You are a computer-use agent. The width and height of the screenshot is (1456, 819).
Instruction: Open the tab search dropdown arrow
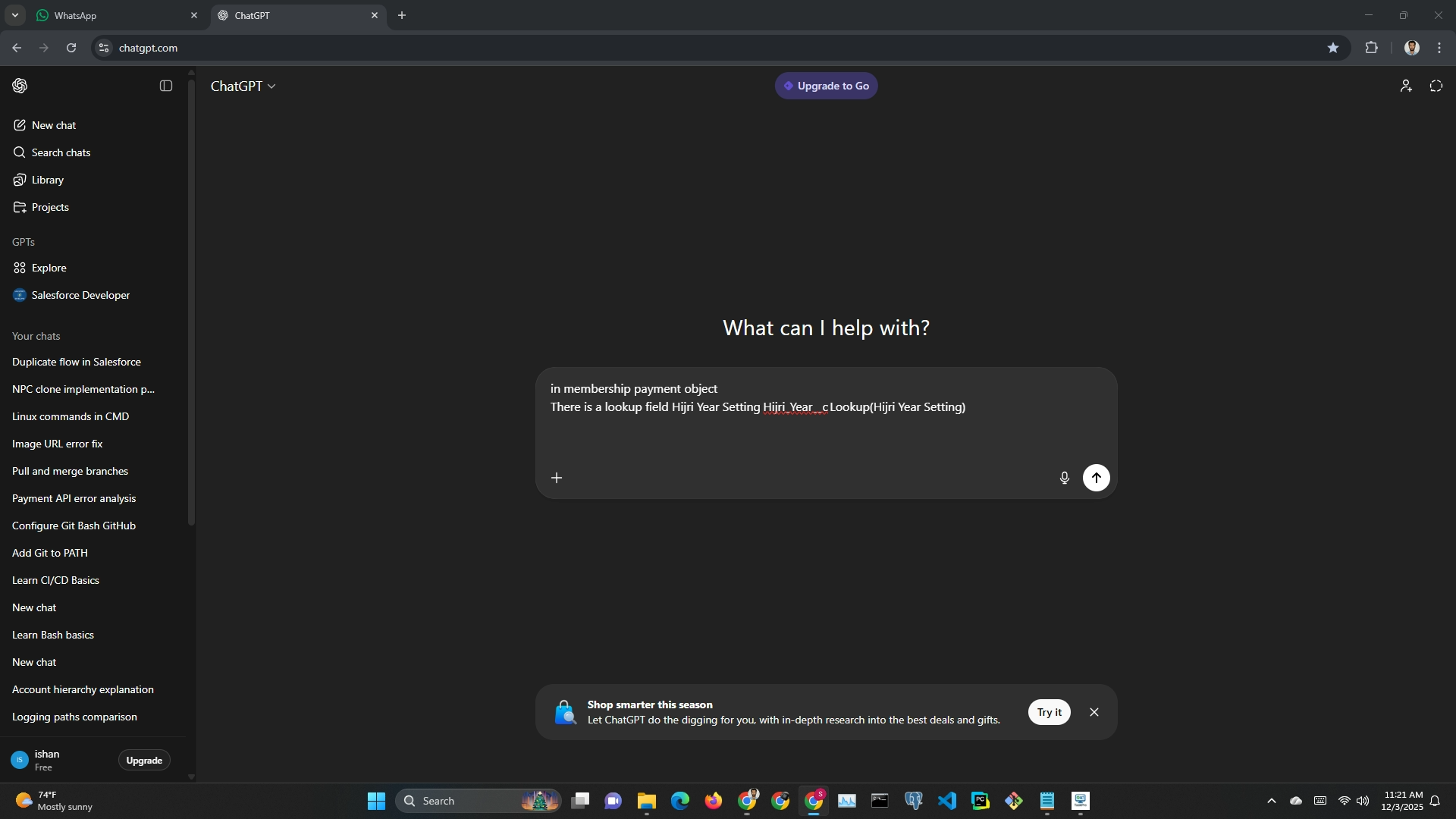pyautogui.click(x=14, y=15)
